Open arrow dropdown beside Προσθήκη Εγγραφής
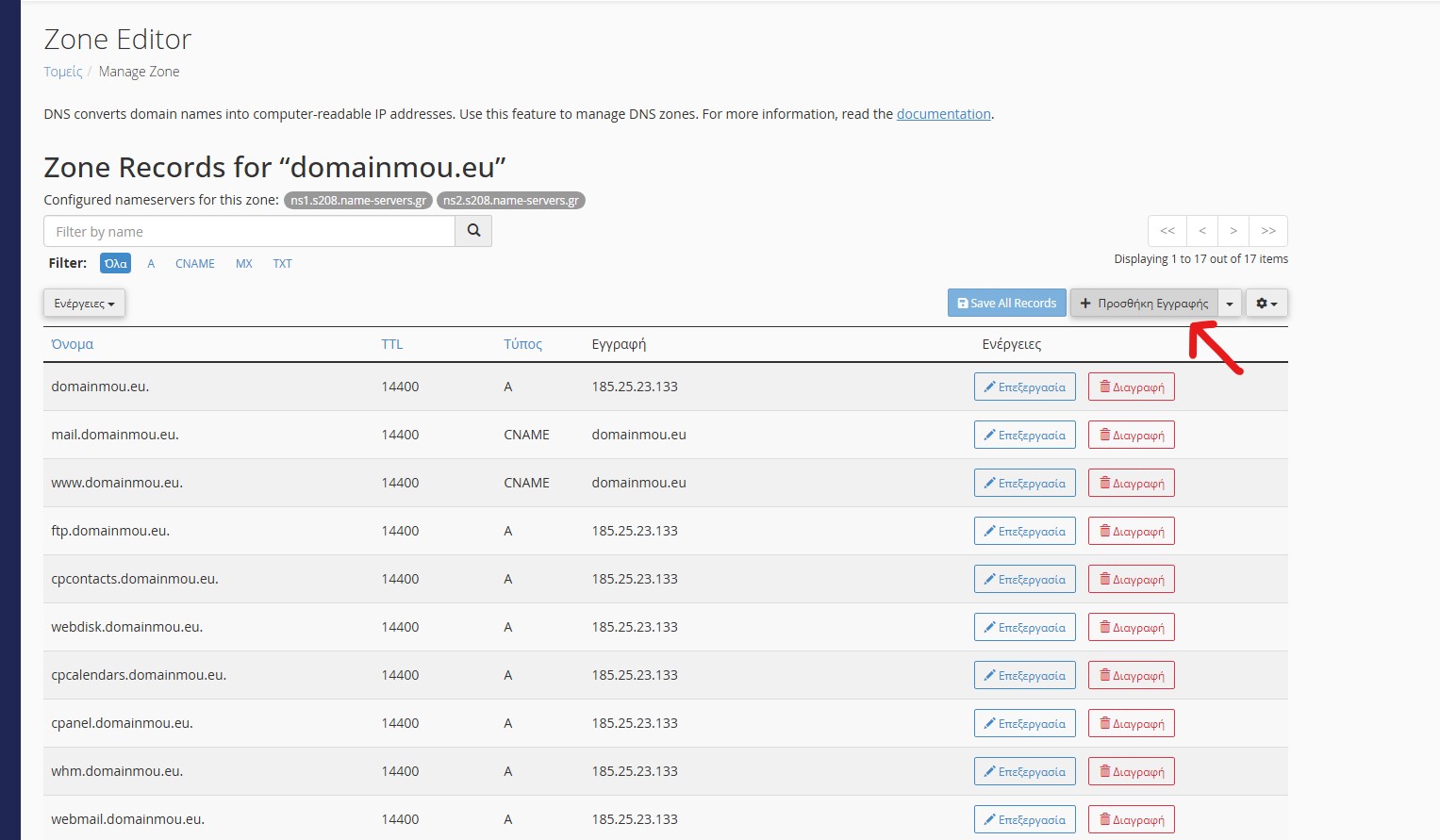The height and width of the screenshot is (840, 1440). tap(1230, 304)
